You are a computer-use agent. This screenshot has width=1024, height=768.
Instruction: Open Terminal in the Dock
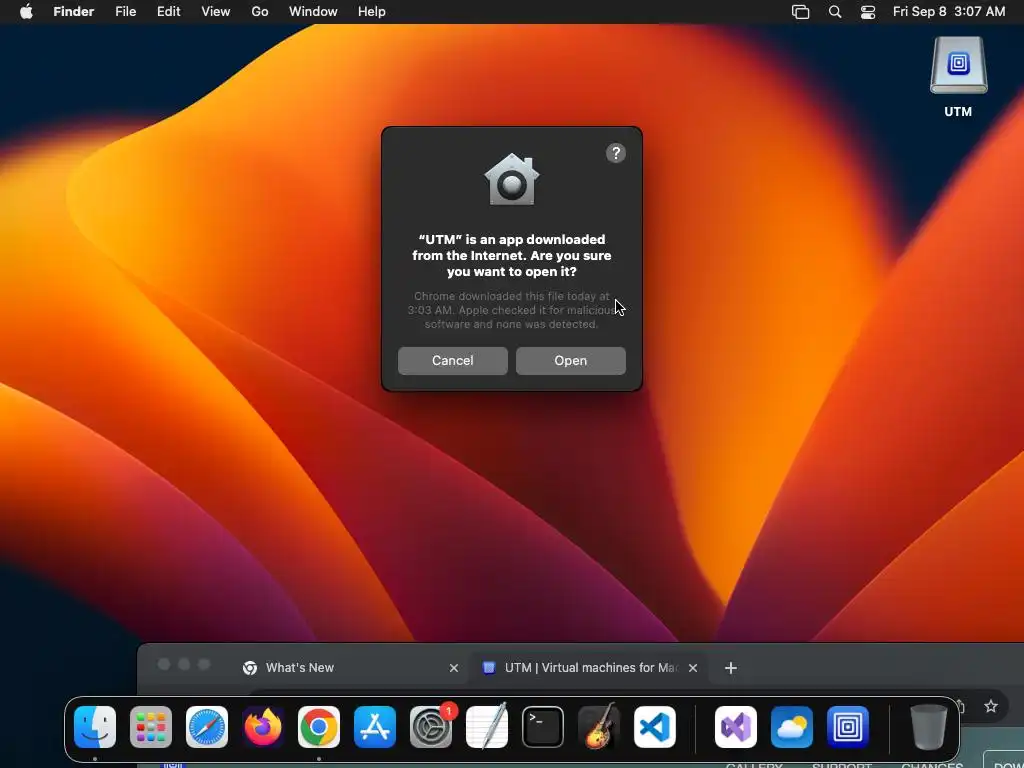coord(543,727)
